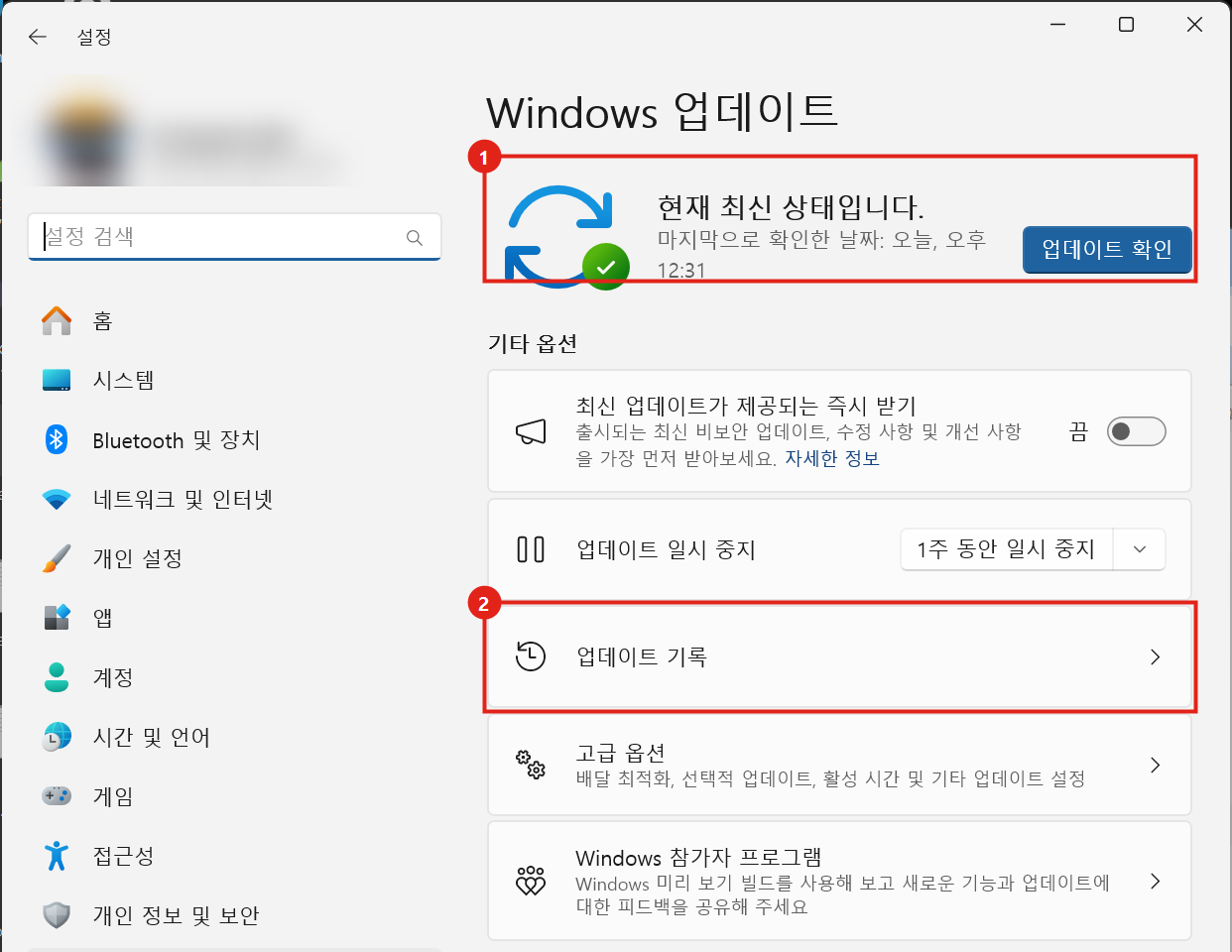Image resolution: width=1232 pixels, height=952 pixels.
Task: Expand 고급 옵션 chevron
Action: click(x=1155, y=765)
